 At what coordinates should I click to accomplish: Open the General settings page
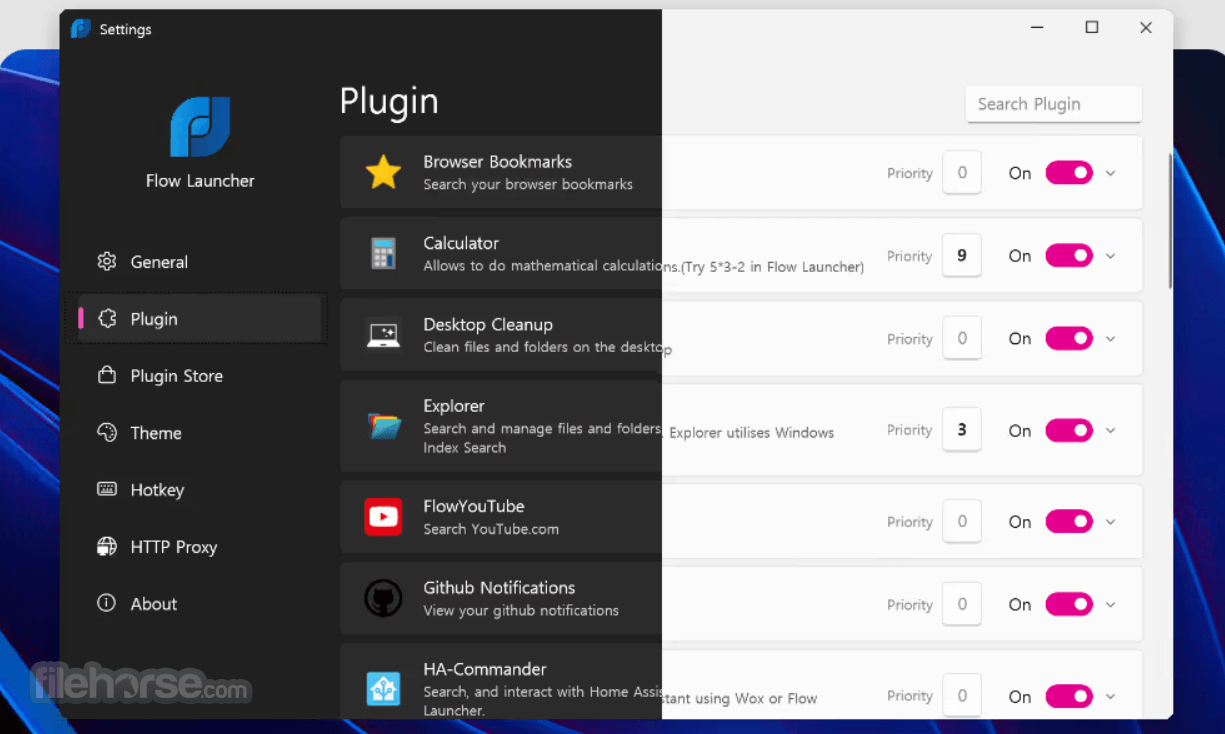pyautogui.click(x=199, y=262)
